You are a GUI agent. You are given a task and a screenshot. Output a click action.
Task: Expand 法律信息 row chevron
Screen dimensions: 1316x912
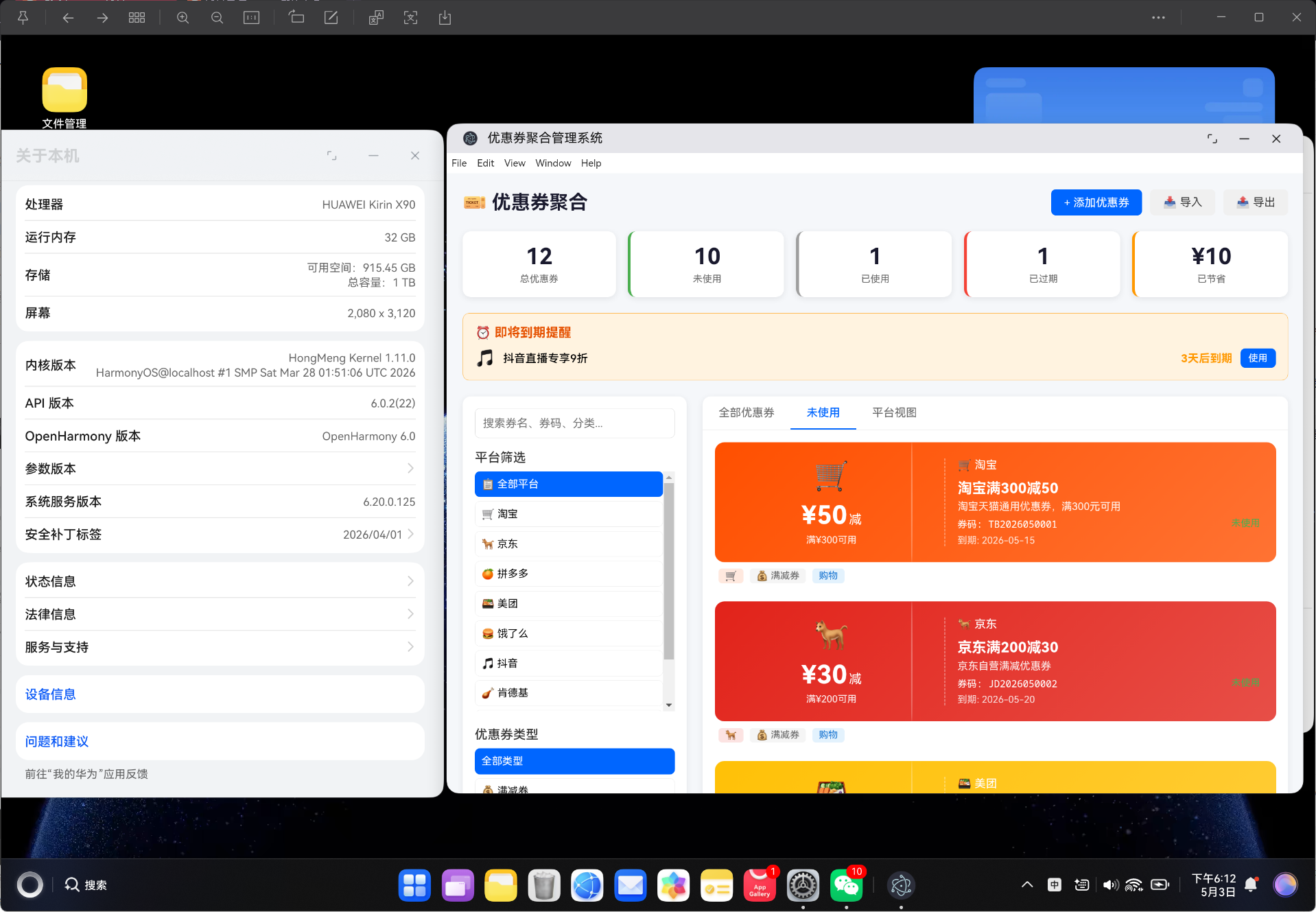pos(410,614)
